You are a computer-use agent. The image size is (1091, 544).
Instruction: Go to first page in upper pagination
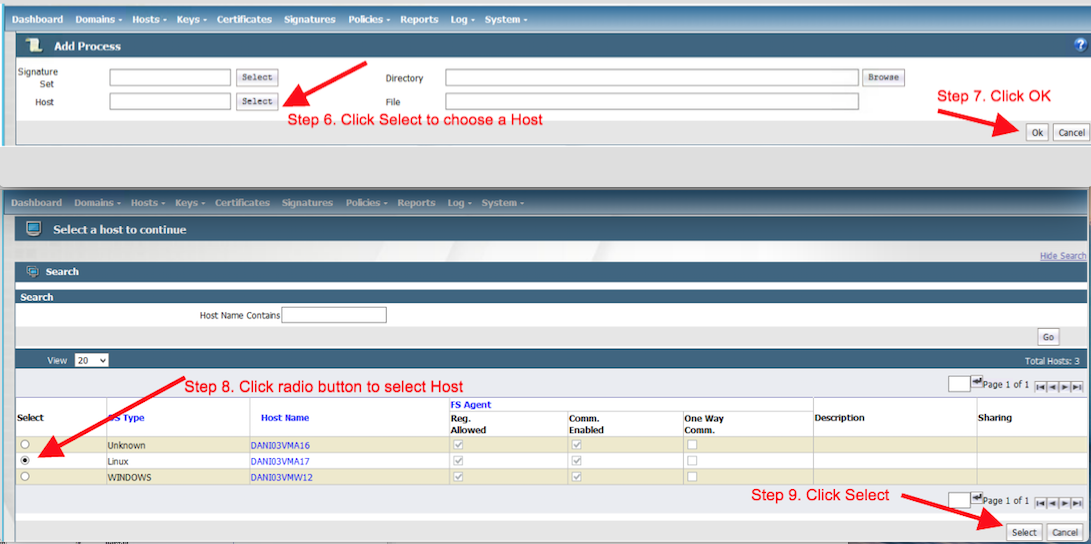pos(1041,387)
